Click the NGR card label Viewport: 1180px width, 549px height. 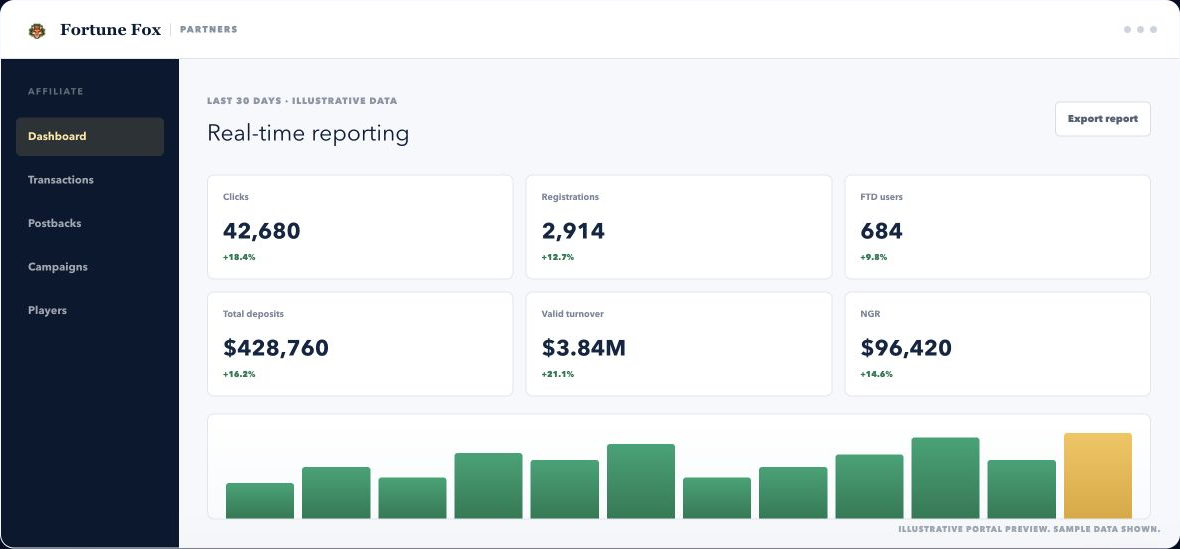(x=870, y=314)
